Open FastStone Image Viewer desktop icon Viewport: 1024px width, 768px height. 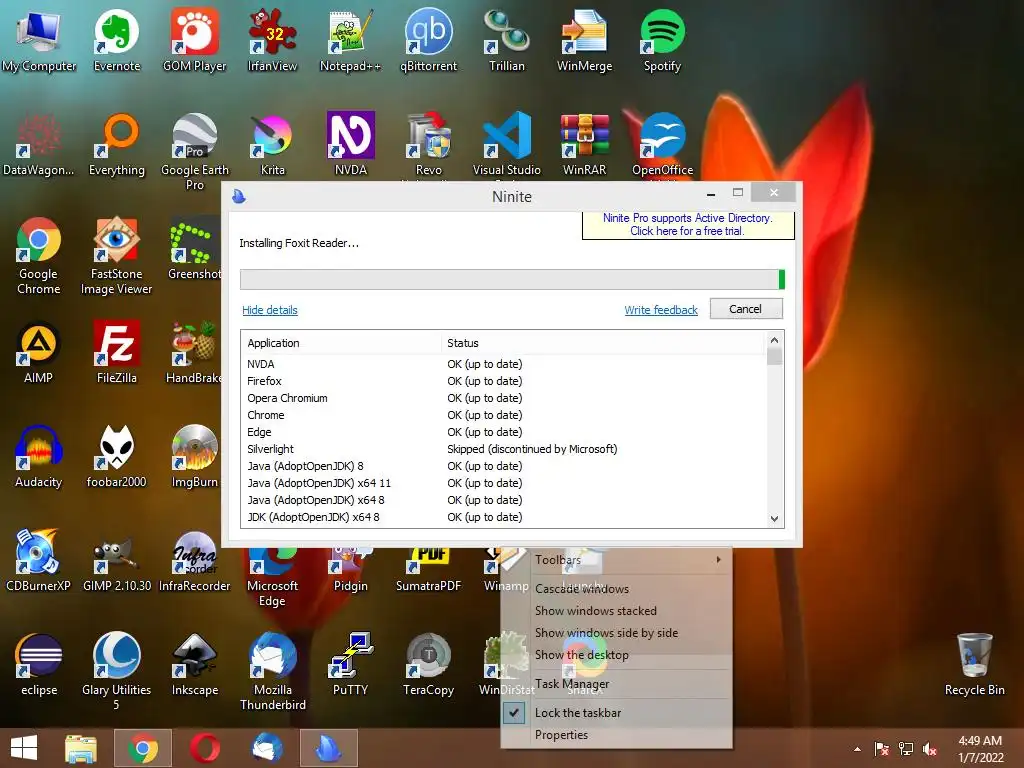pos(116,256)
